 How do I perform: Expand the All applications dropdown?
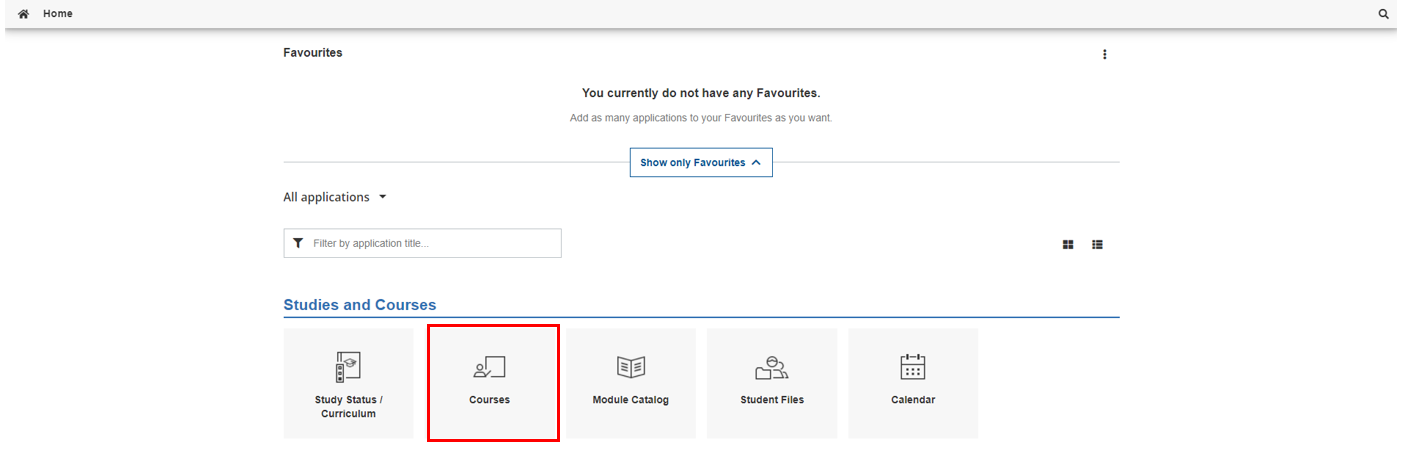335,197
